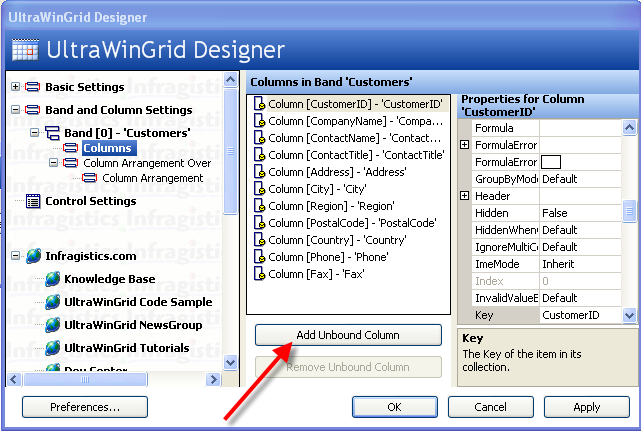
Task: Expand the Header property group
Action: pos(465,196)
